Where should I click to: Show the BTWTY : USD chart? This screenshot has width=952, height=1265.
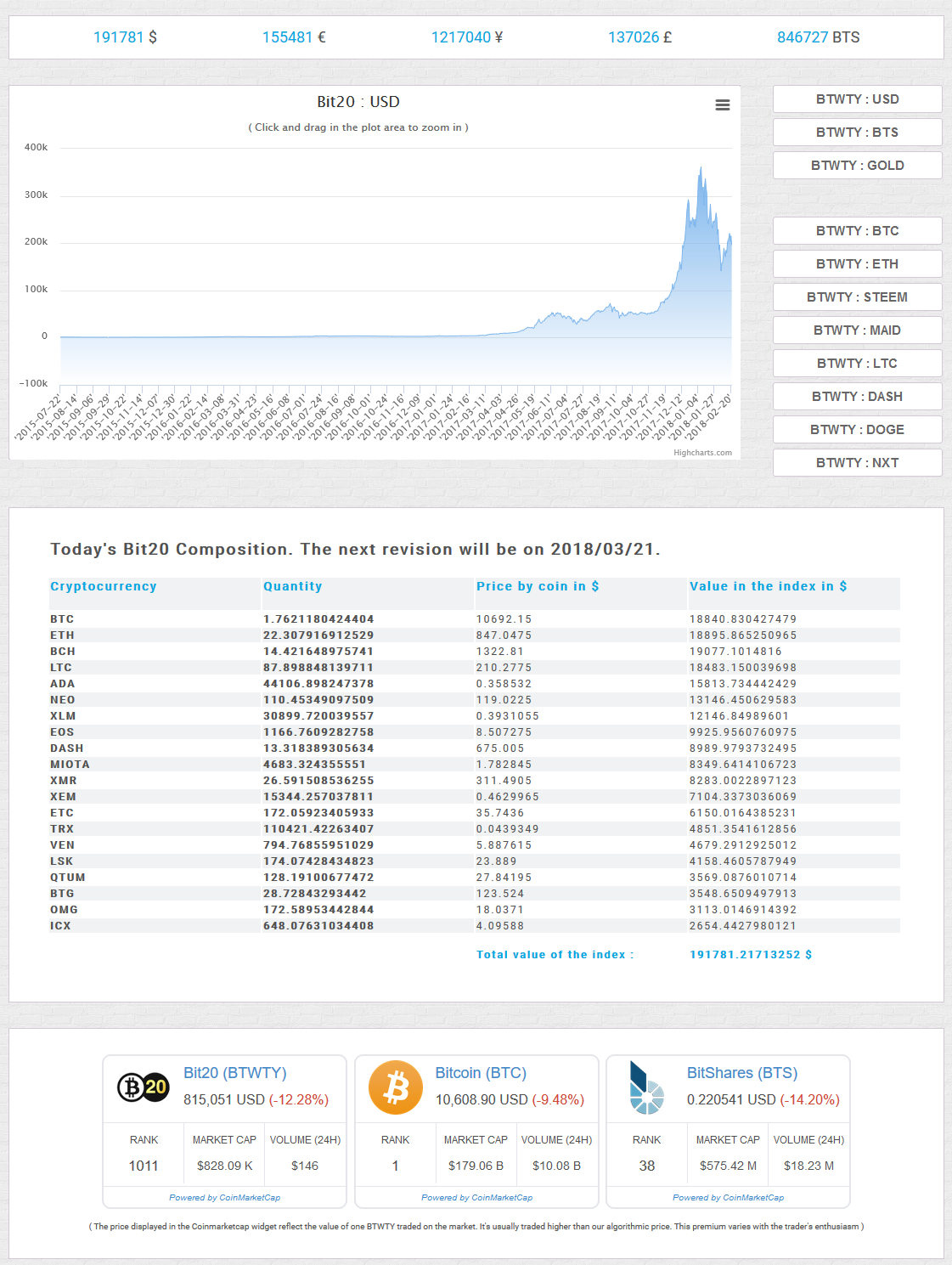pos(858,99)
